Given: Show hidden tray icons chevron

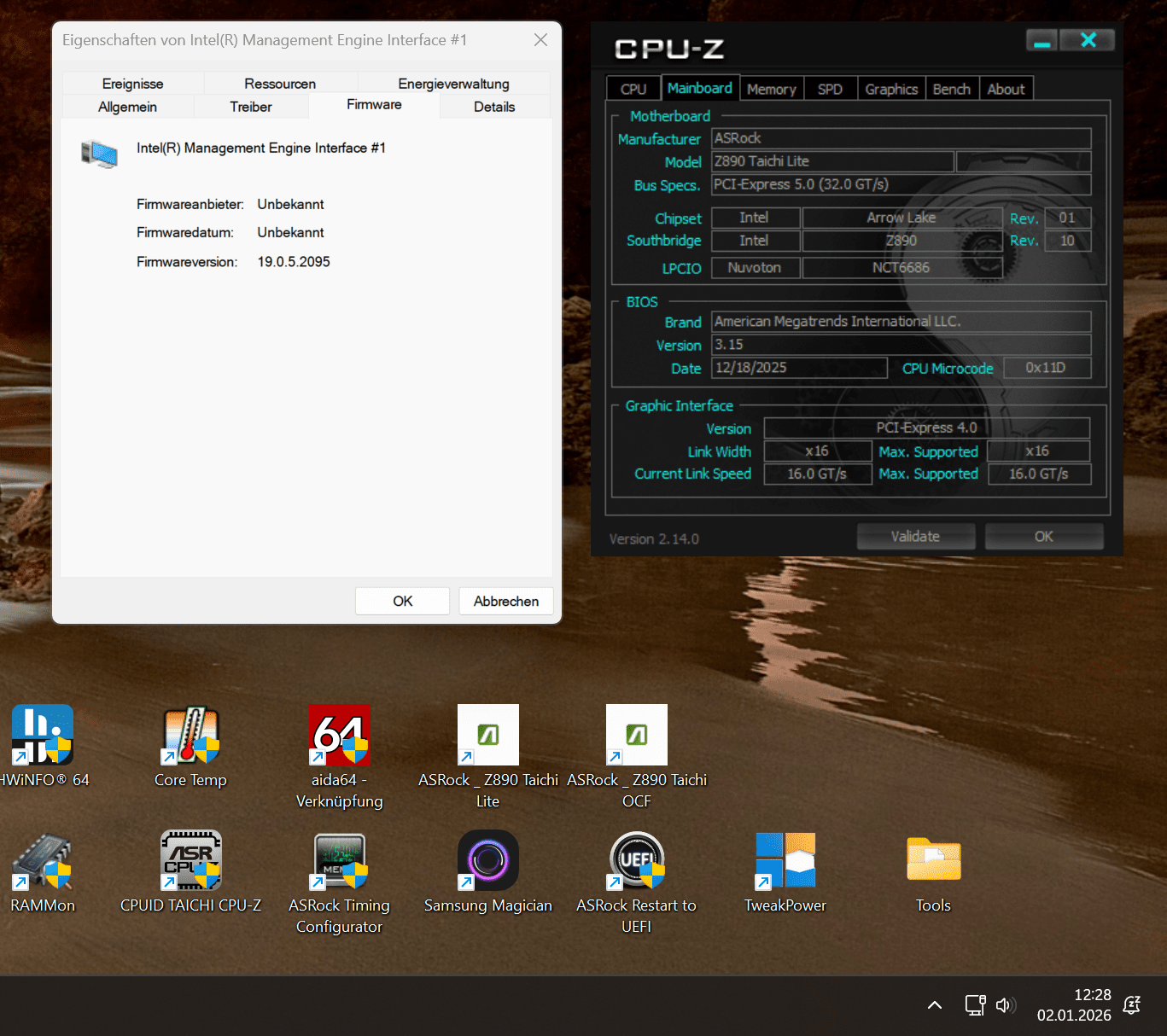Looking at the screenshot, I should [935, 1005].
